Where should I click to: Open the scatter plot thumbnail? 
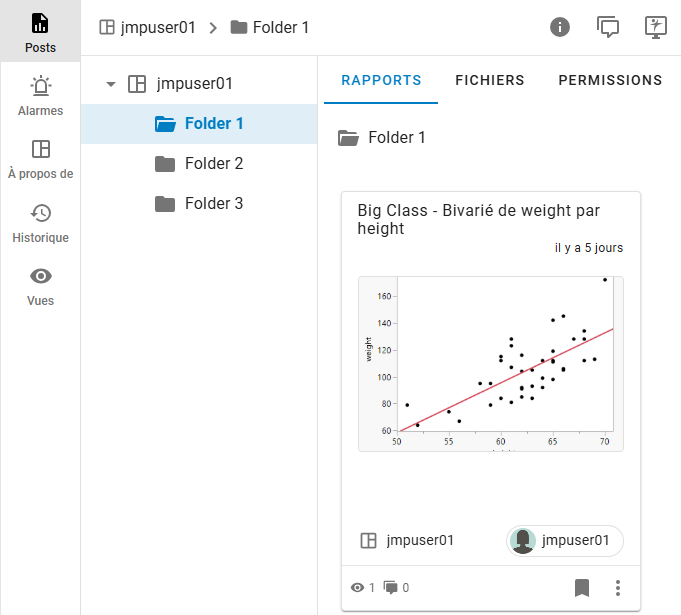pos(490,364)
